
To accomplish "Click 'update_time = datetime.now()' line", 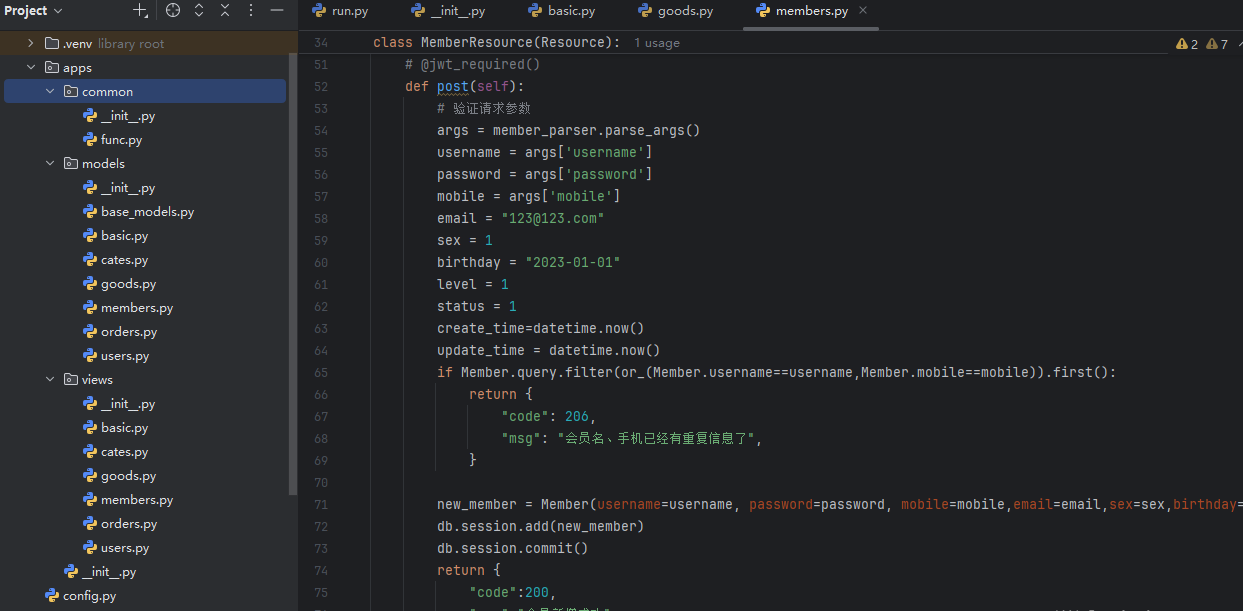I will tap(548, 350).
